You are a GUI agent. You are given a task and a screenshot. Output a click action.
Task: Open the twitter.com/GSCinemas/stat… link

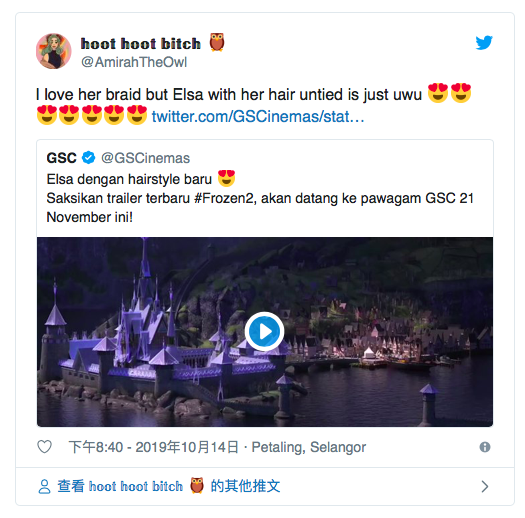[x=258, y=117]
